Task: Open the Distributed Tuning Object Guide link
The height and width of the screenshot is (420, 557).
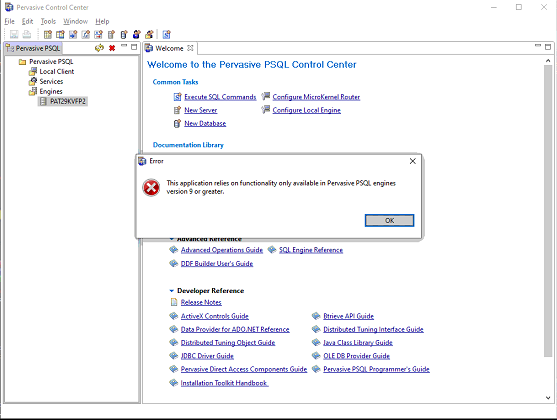Action: (x=228, y=343)
